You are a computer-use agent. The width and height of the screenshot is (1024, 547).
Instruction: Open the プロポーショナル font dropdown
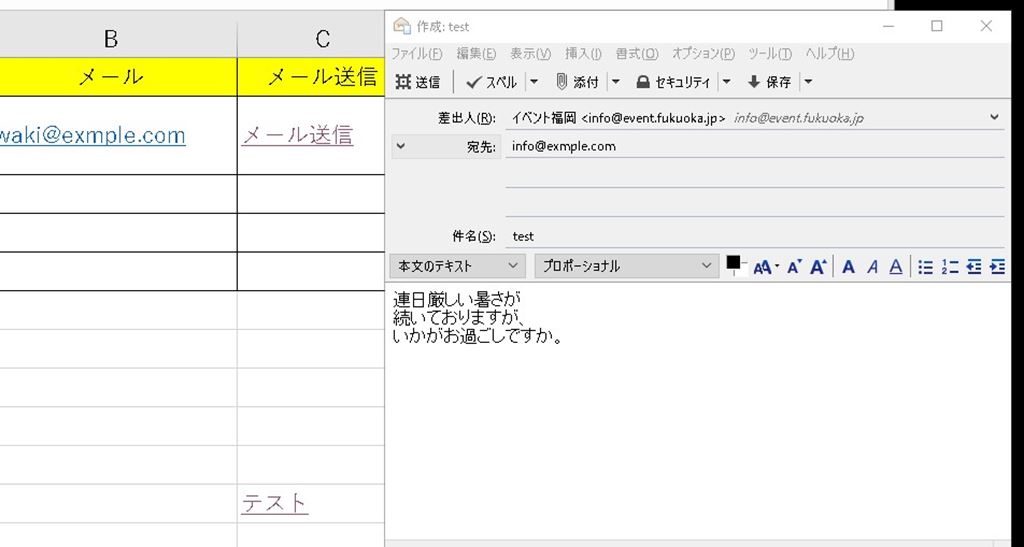coord(626,266)
